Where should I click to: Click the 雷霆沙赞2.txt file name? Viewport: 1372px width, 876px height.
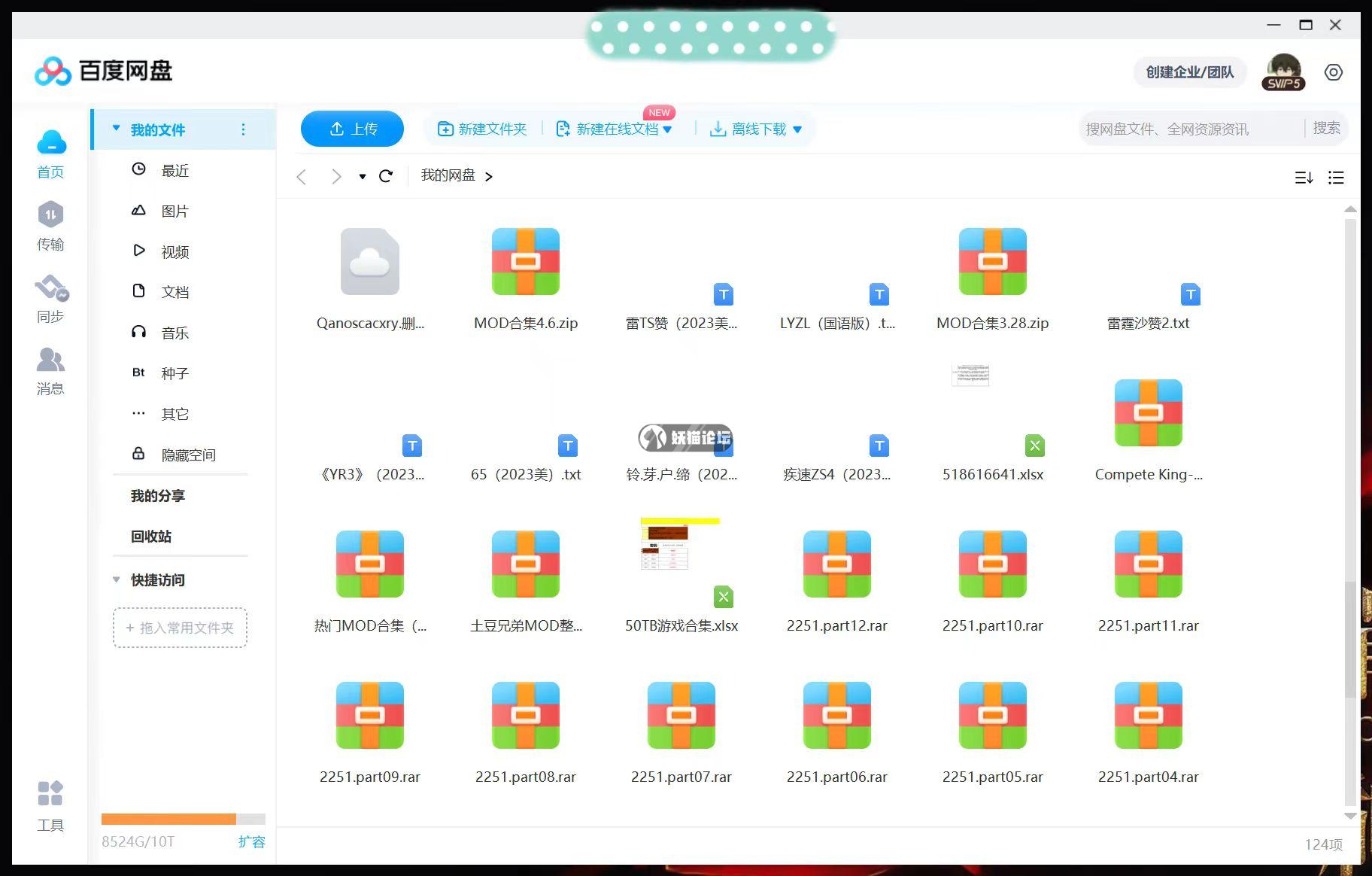pyautogui.click(x=1149, y=323)
